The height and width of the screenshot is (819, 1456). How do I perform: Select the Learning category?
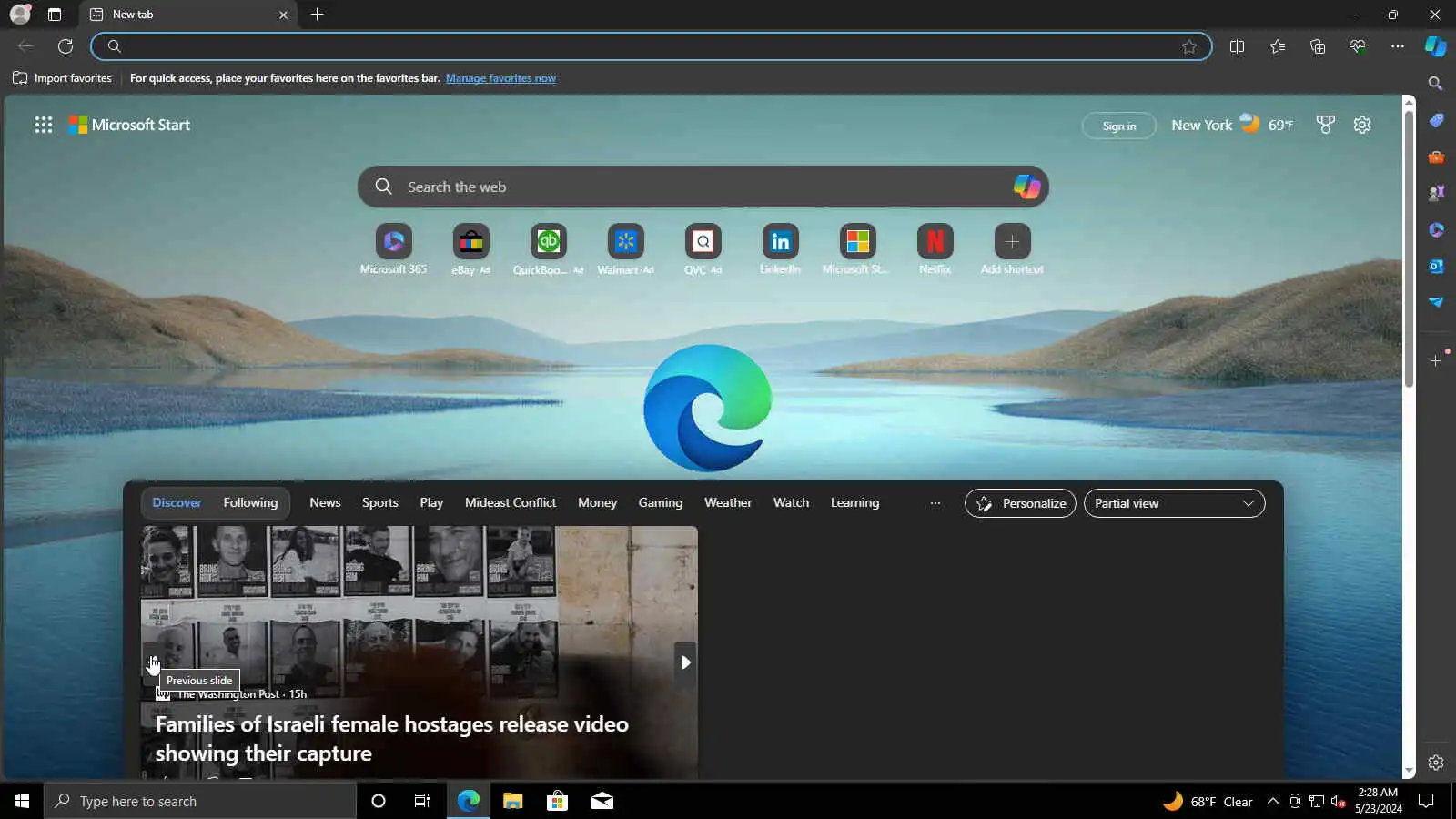coord(854,502)
